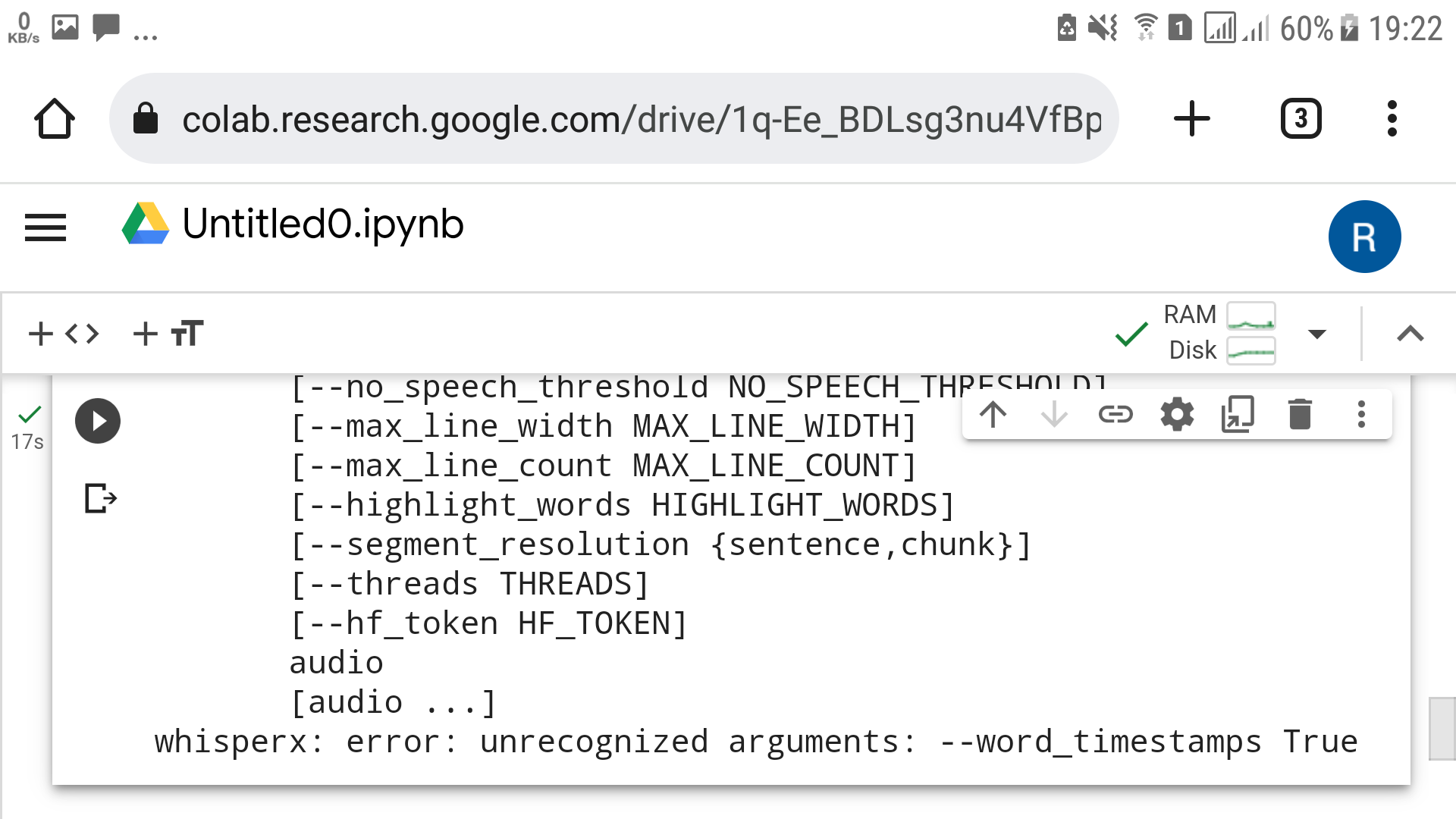
Task: Run the cell with the play button
Action: tap(97, 421)
